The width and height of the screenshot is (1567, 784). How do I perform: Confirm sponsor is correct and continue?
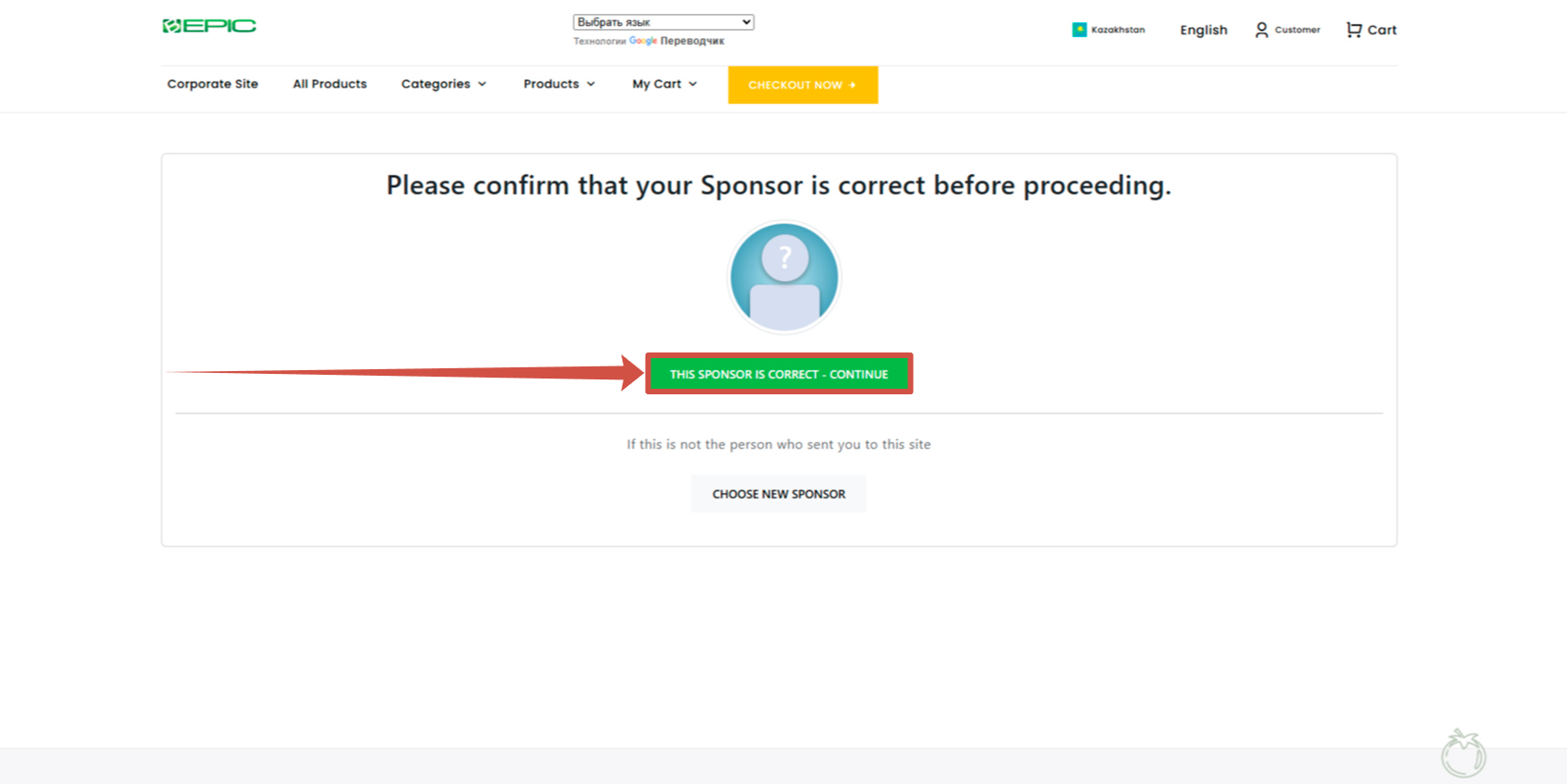(779, 374)
